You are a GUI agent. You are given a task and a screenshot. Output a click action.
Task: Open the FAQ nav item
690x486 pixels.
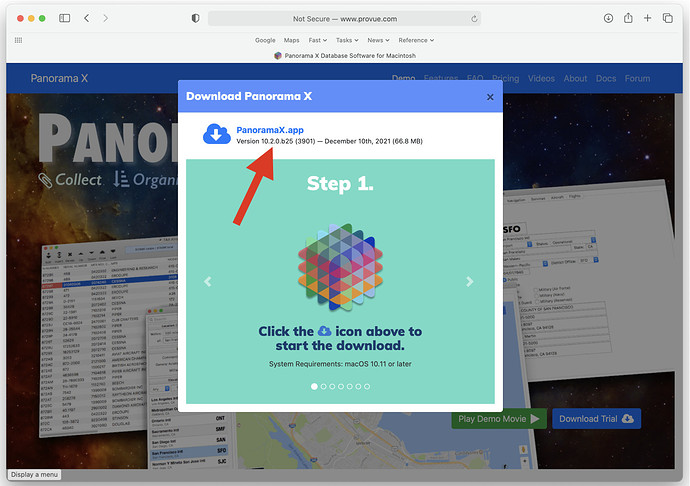475,78
